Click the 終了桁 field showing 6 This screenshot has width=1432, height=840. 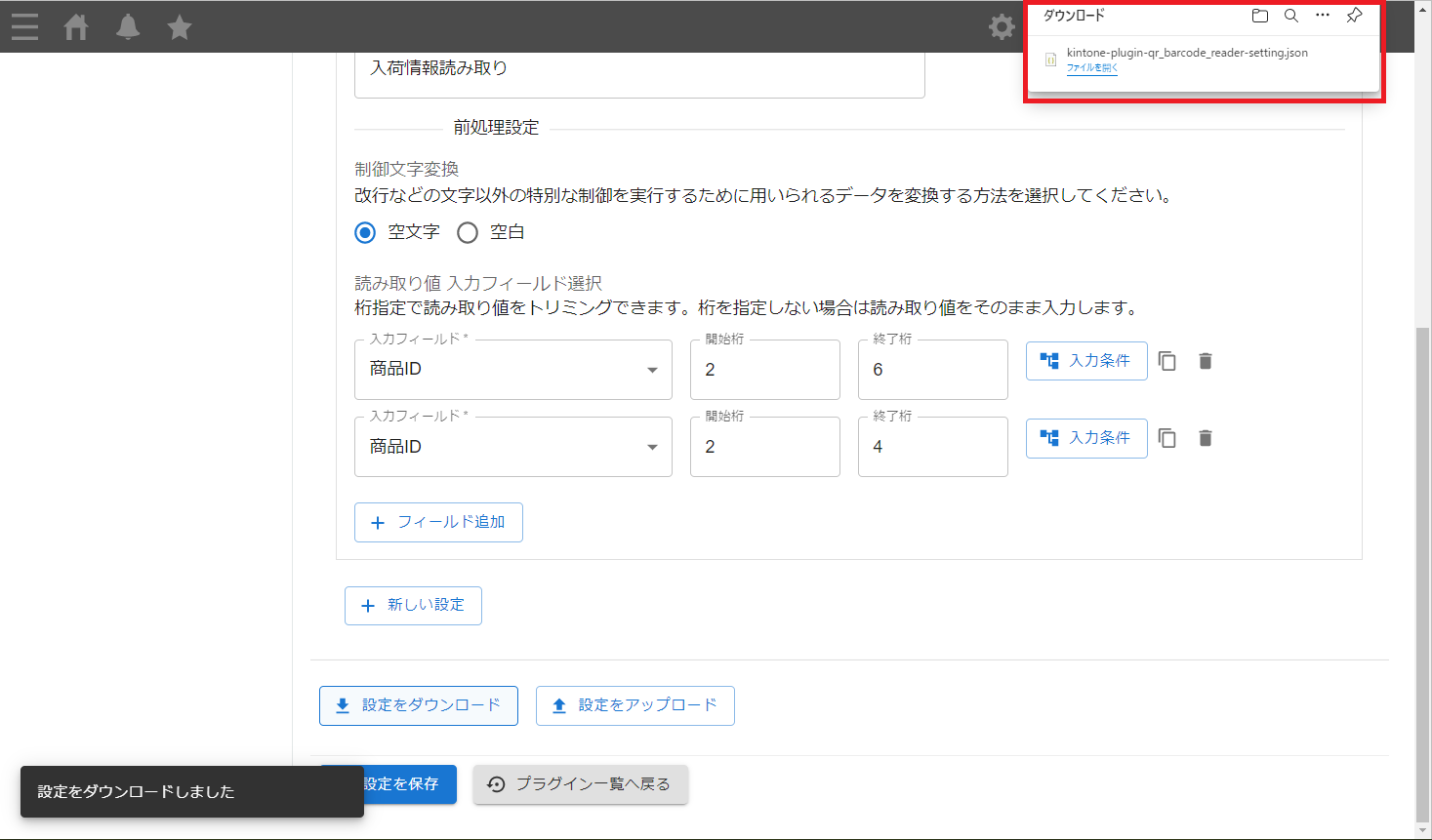click(x=930, y=370)
